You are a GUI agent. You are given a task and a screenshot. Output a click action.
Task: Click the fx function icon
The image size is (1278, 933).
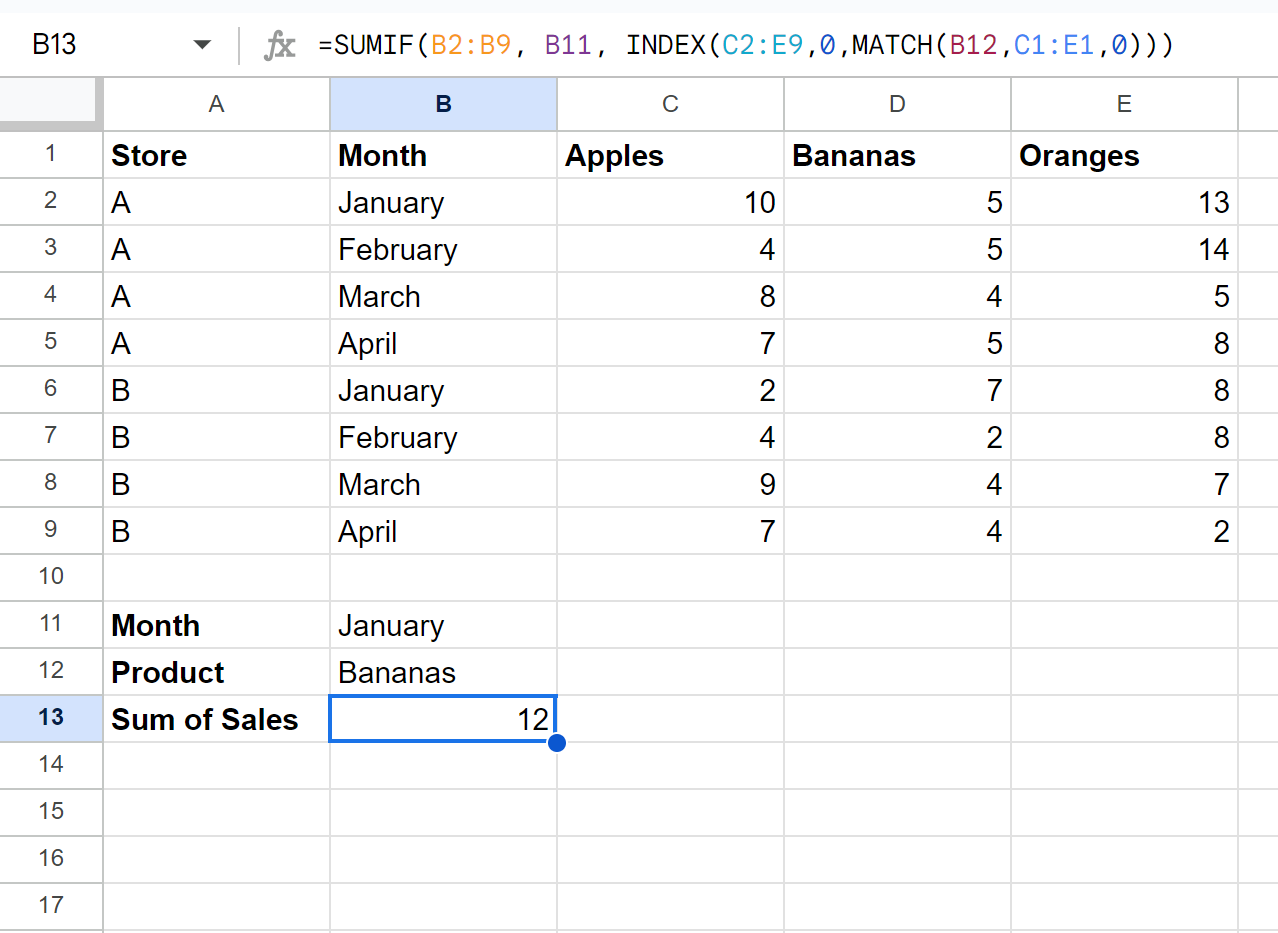[279, 45]
